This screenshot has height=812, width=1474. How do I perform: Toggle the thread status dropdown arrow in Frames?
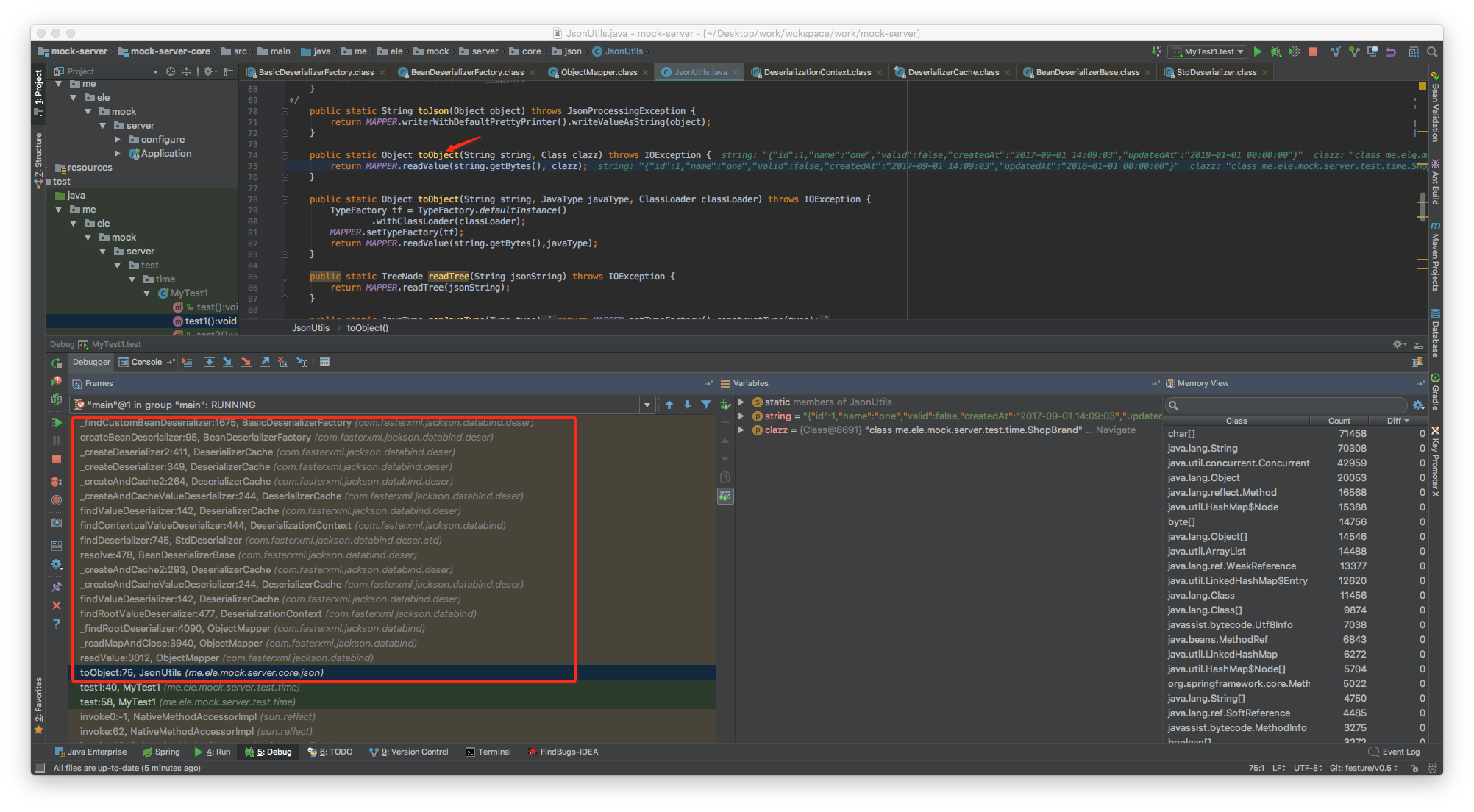[x=647, y=405]
